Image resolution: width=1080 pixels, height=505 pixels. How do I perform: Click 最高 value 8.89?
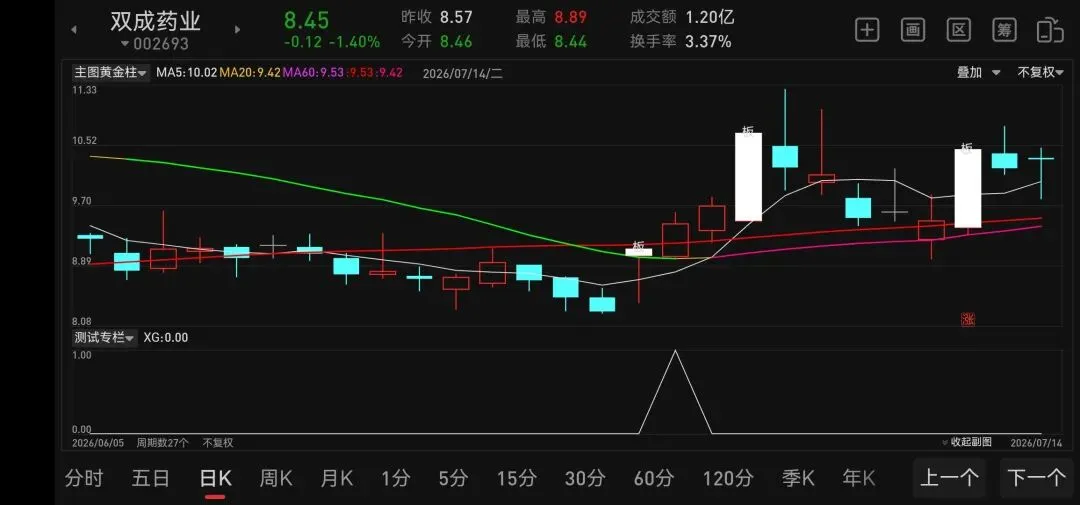pyautogui.click(x=571, y=17)
